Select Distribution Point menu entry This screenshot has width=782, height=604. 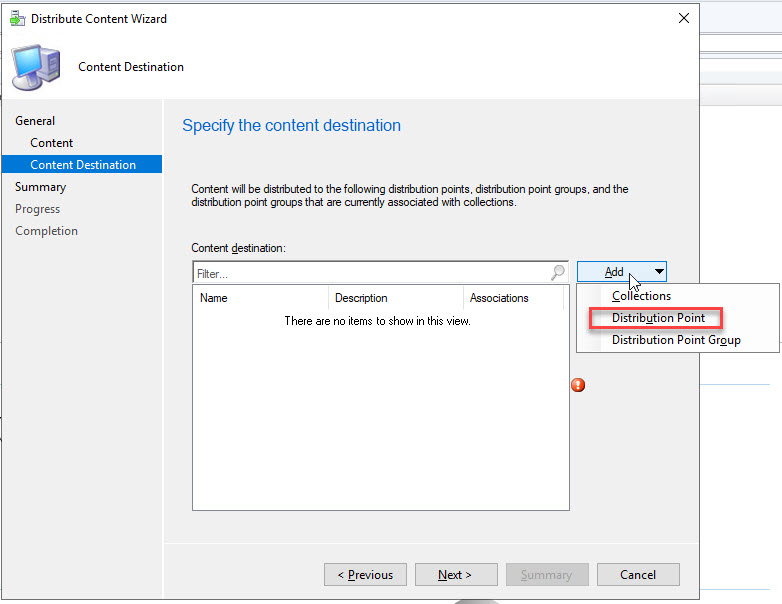pos(657,318)
